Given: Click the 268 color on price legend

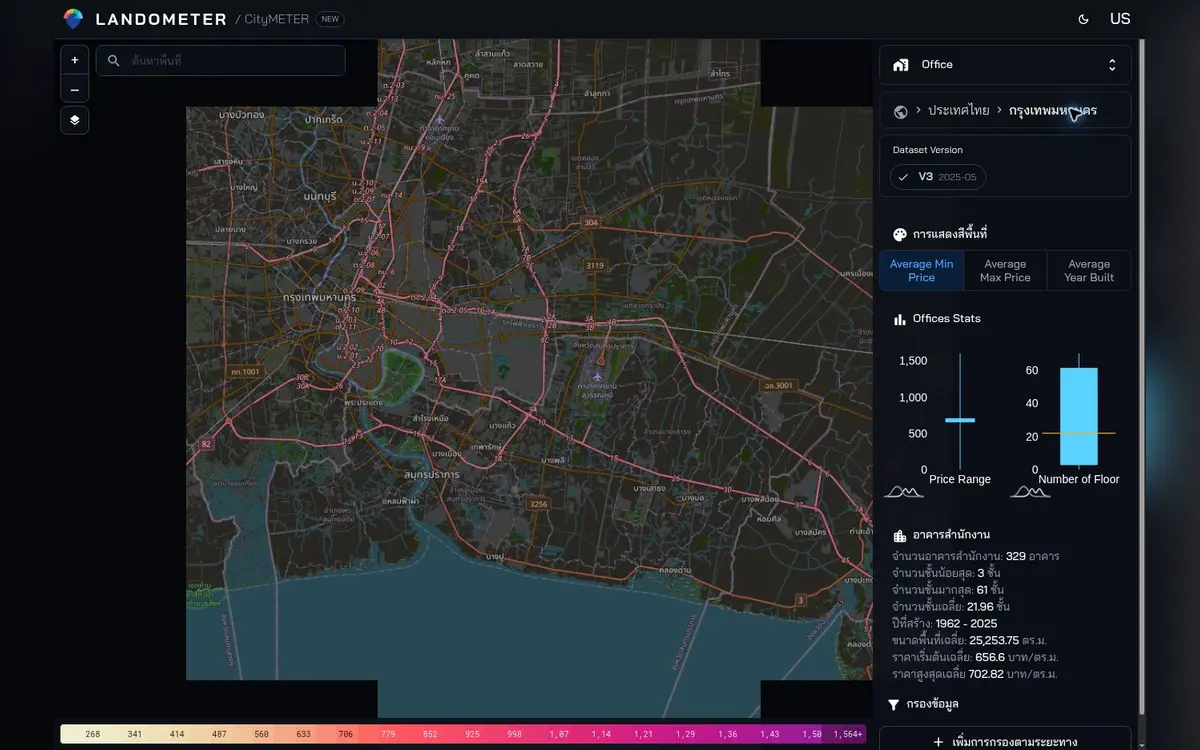Looking at the screenshot, I should pos(92,735).
